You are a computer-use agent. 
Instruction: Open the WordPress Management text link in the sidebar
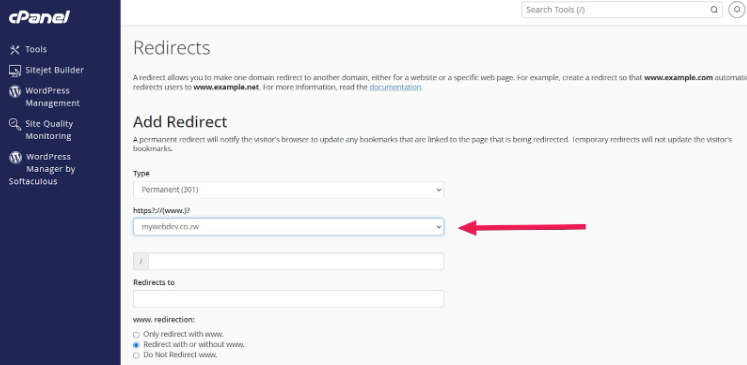point(52,97)
